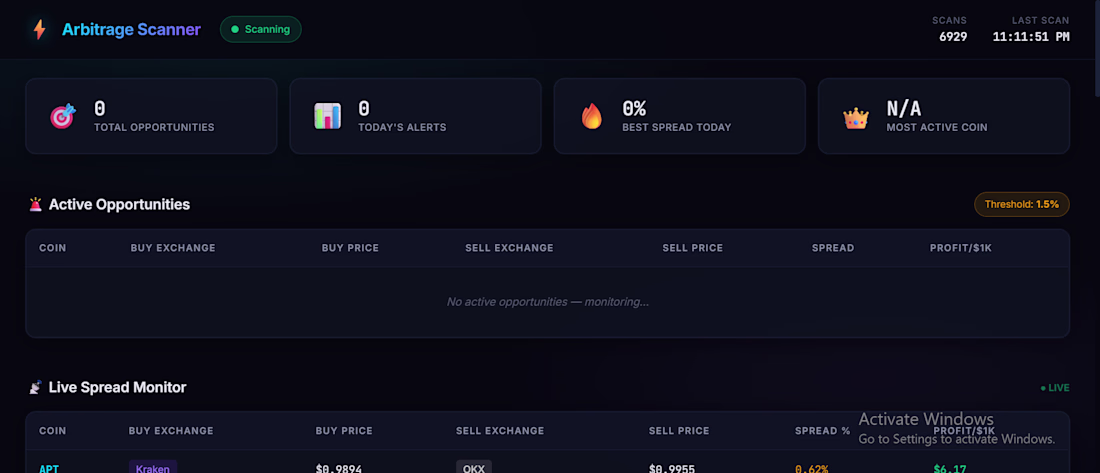Viewport: 1100px width, 473px height.
Task: Select the Kraken buy exchange tag
Action: point(153,468)
